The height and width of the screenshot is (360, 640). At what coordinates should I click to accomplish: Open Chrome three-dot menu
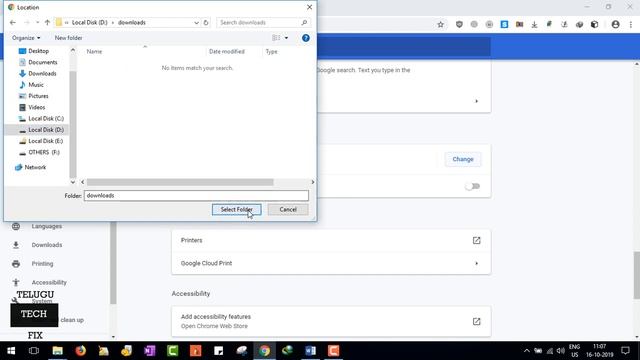pyautogui.click(x=631, y=24)
